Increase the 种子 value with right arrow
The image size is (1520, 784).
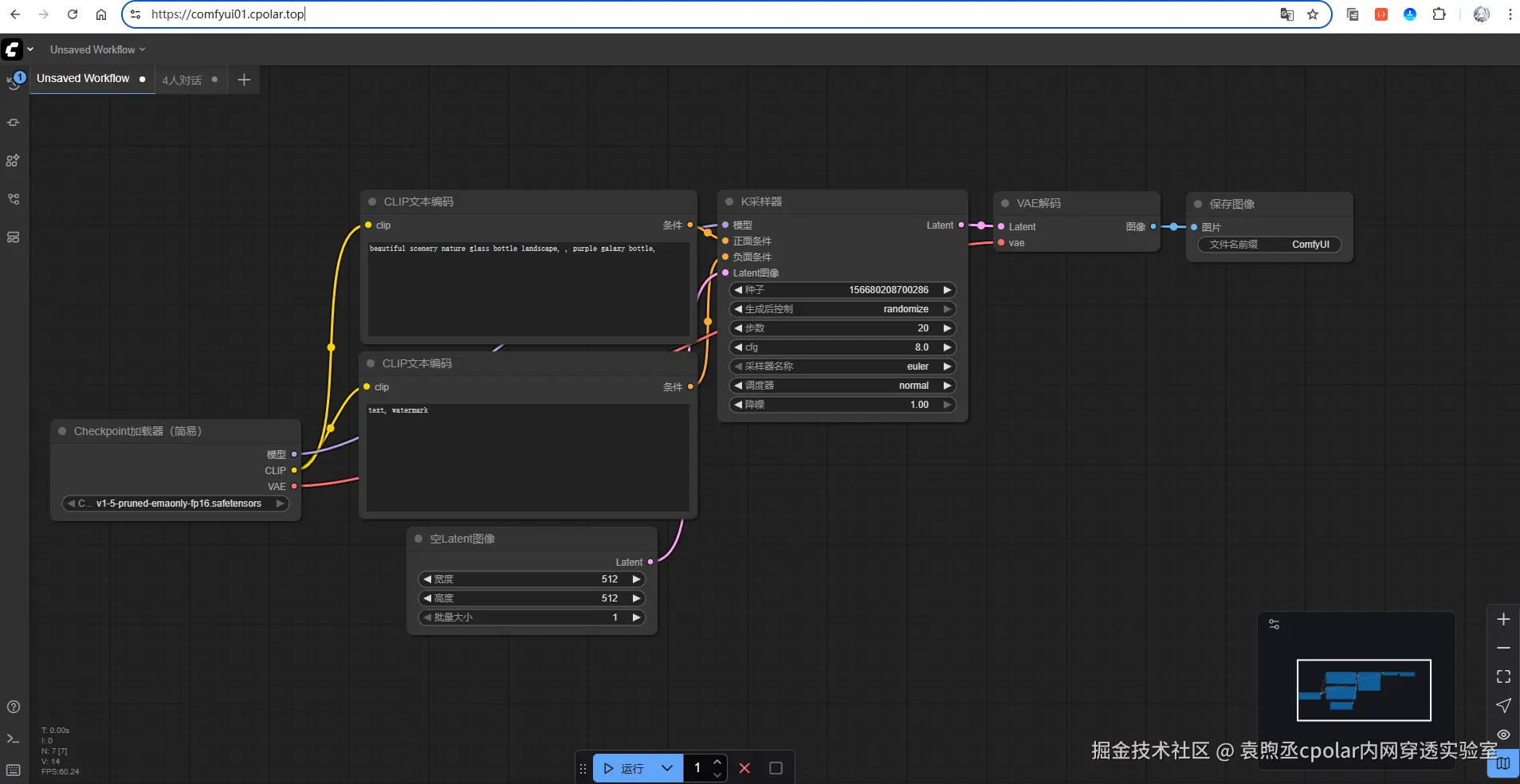pyautogui.click(x=948, y=290)
